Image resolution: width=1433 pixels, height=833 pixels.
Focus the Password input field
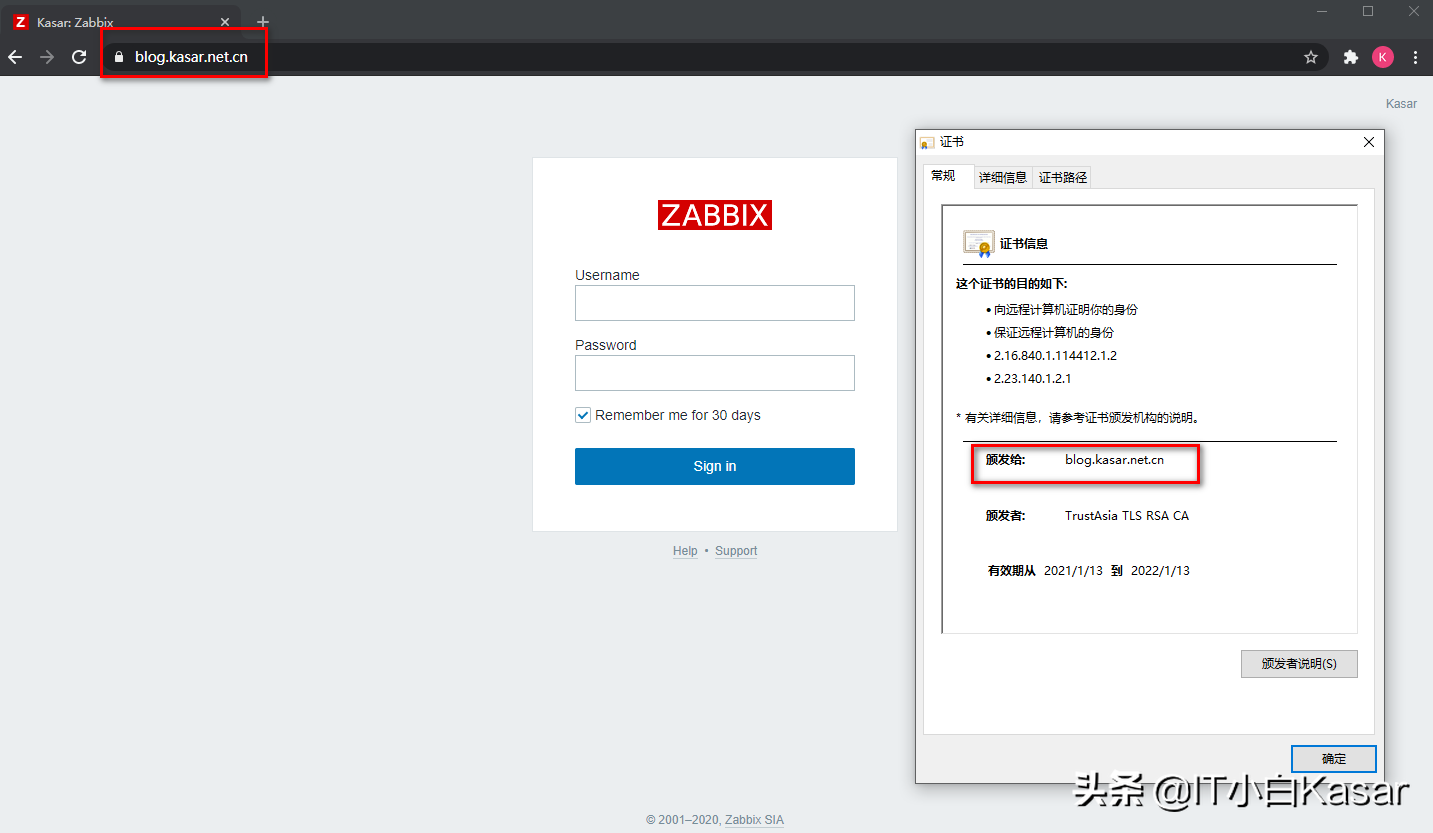tap(714, 373)
